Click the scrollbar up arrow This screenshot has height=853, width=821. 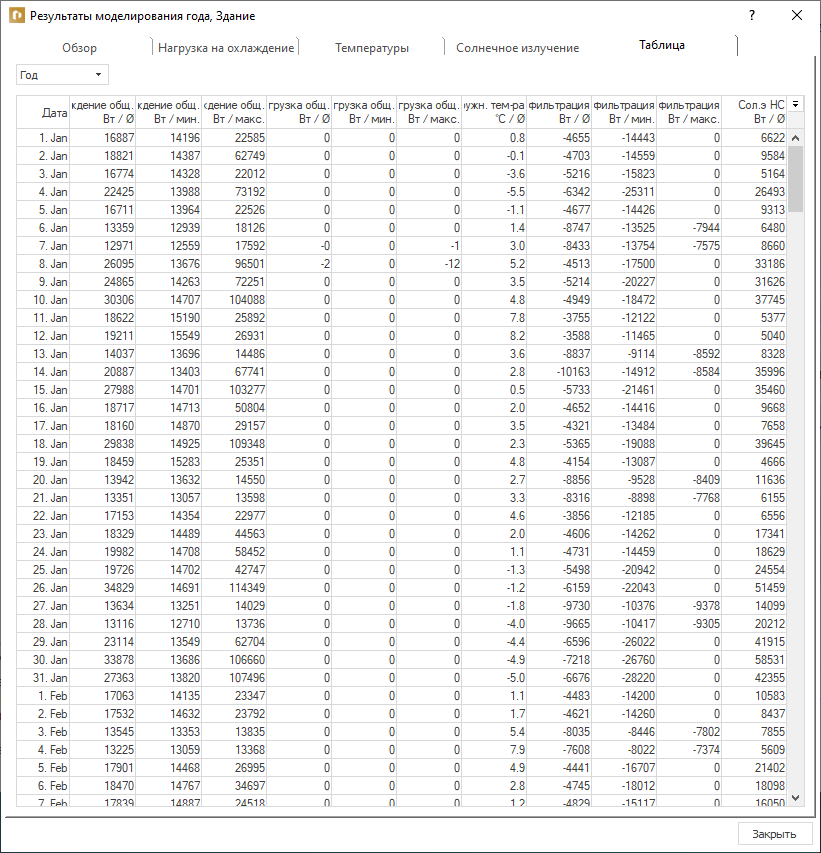(795, 138)
